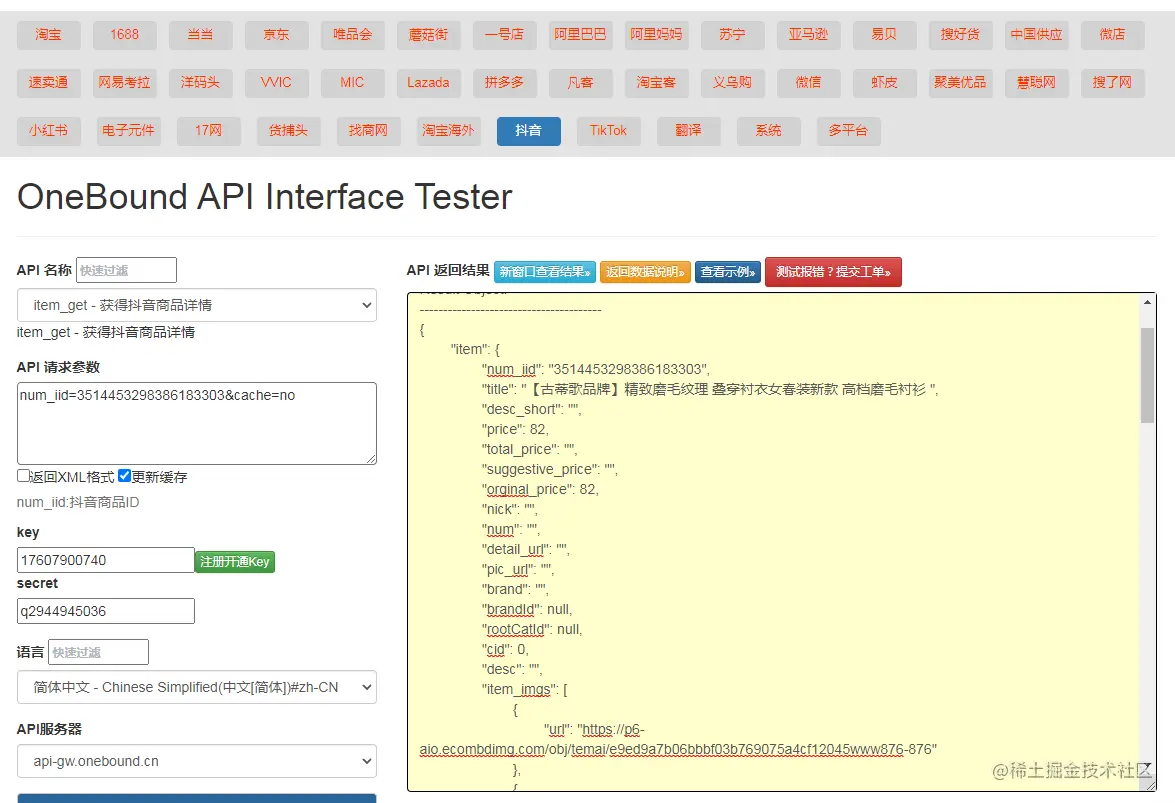Click the 亚马逊 platform button
This screenshot has height=803, width=1175.
(808, 35)
